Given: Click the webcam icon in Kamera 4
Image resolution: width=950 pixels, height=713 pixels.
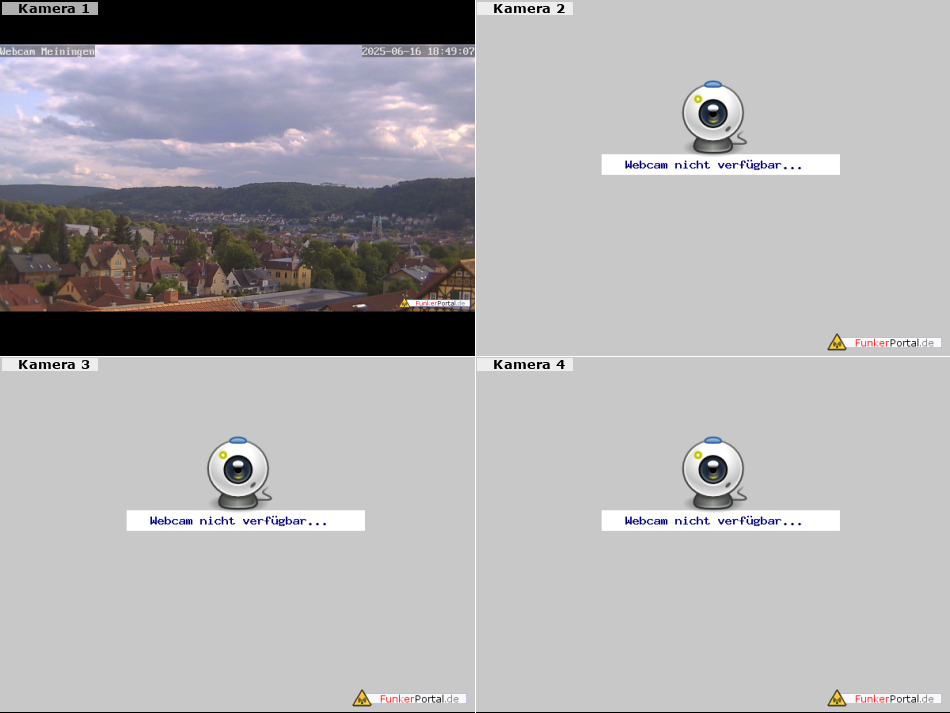Looking at the screenshot, I should (714, 473).
